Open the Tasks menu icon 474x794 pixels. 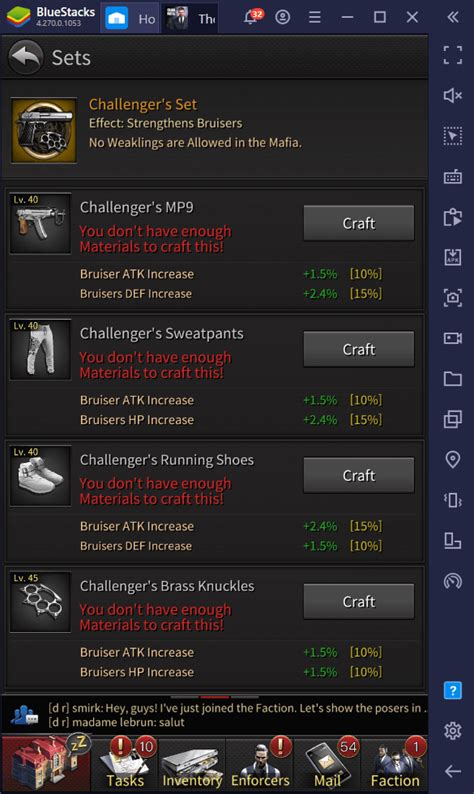125,763
